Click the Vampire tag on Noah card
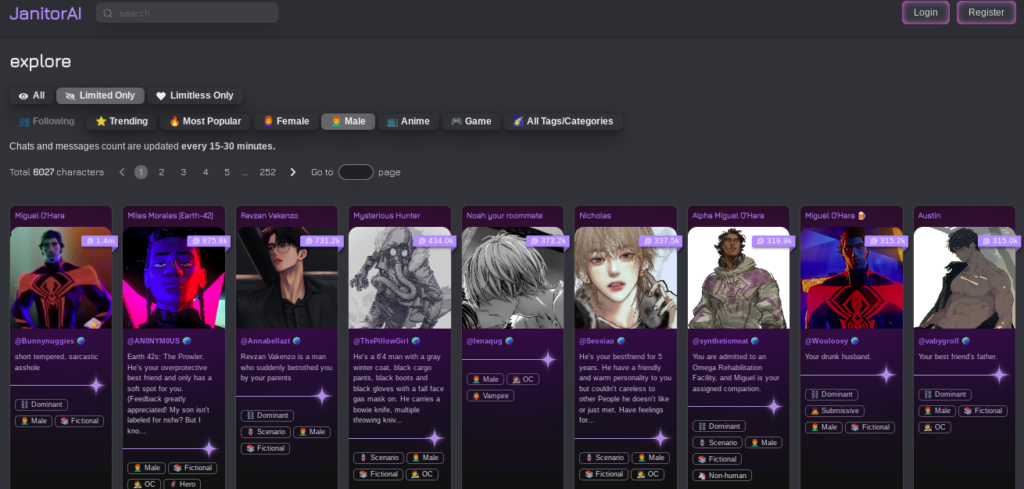The image size is (1024, 489). 490,396
